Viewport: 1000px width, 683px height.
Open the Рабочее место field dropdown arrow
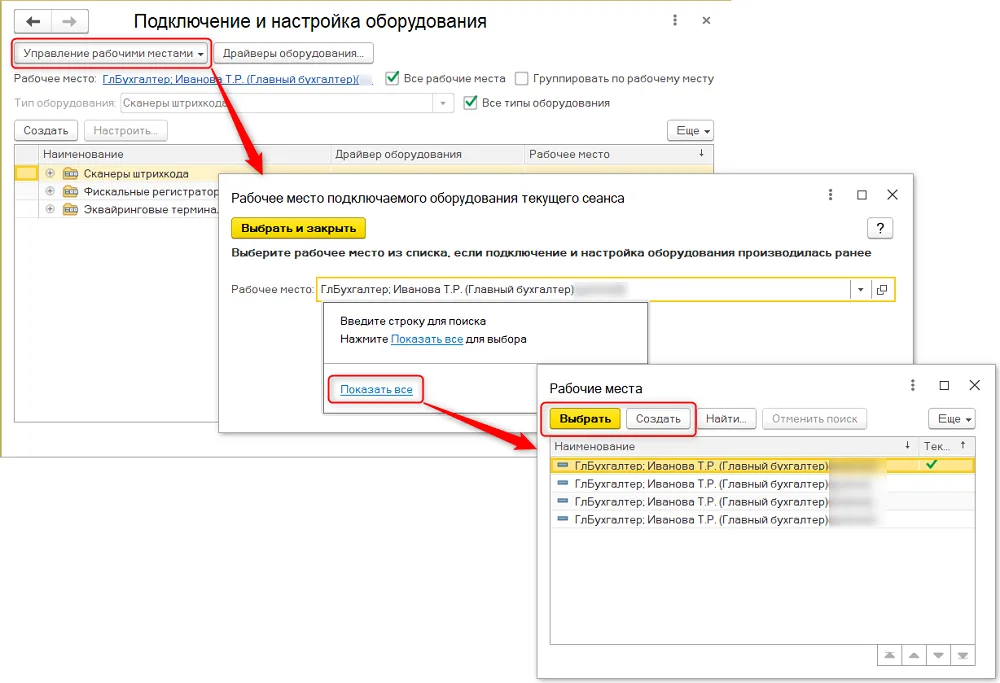pyautogui.click(x=860, y=290)
